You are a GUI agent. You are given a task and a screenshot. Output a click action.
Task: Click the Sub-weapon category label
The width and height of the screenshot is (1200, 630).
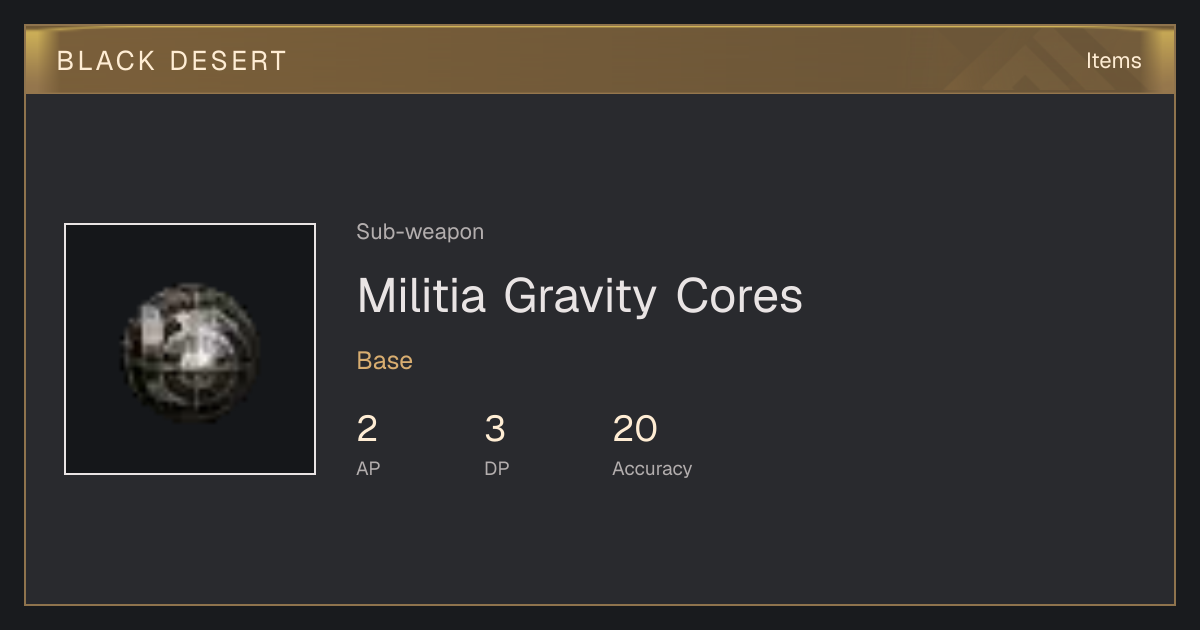coord(420,232)
